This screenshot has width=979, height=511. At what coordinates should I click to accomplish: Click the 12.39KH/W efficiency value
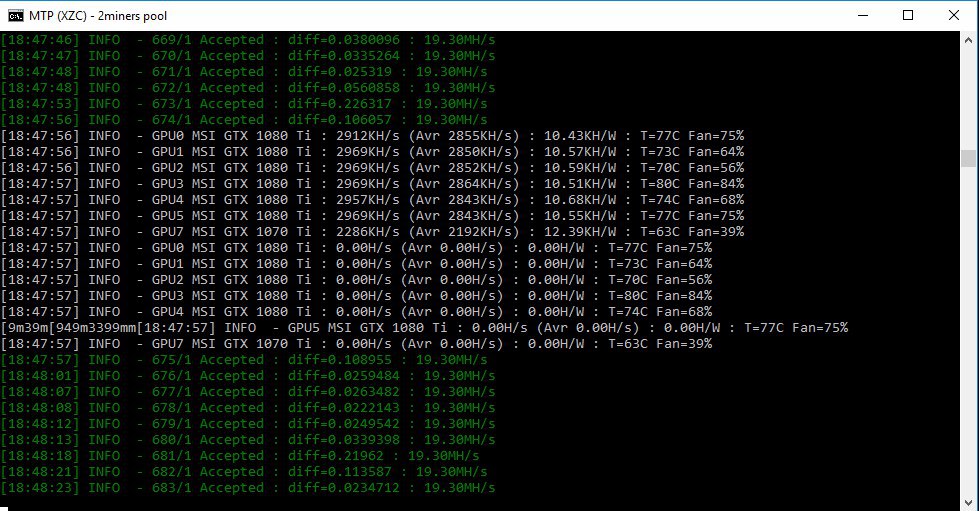pos(579,232)
